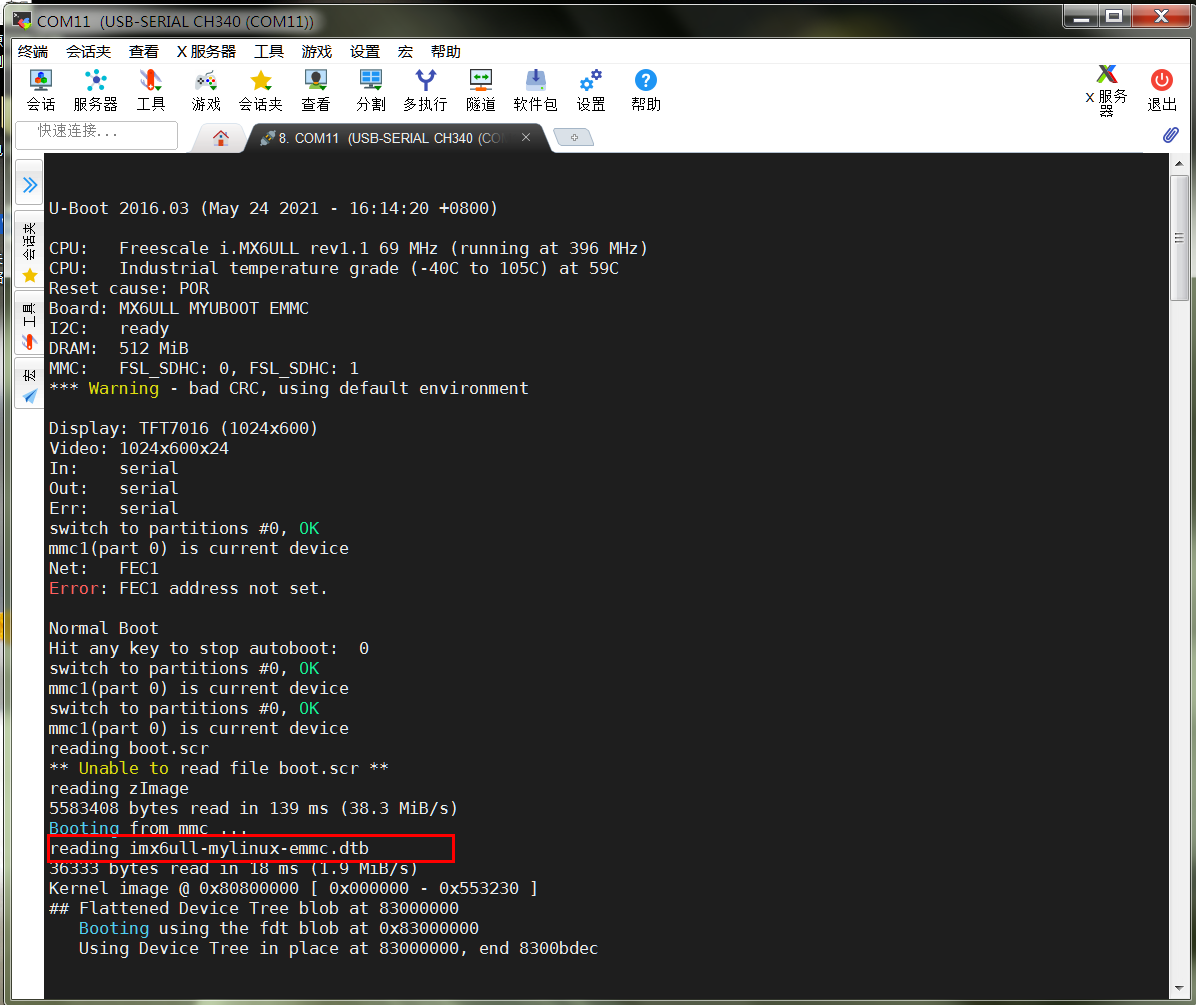Click the Games (游戏) toolbar icon
The width and height of the screenshot is (1196, 1005).
click(206, 90)
